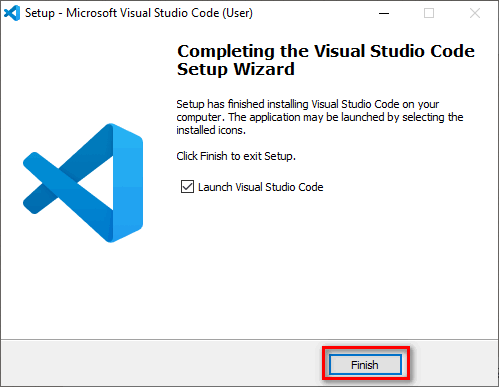The height and width of the screenshot is (387, 499).
Task: Uncheck the Launch Visual Studio Code checkbox
Action: [187, 187]
